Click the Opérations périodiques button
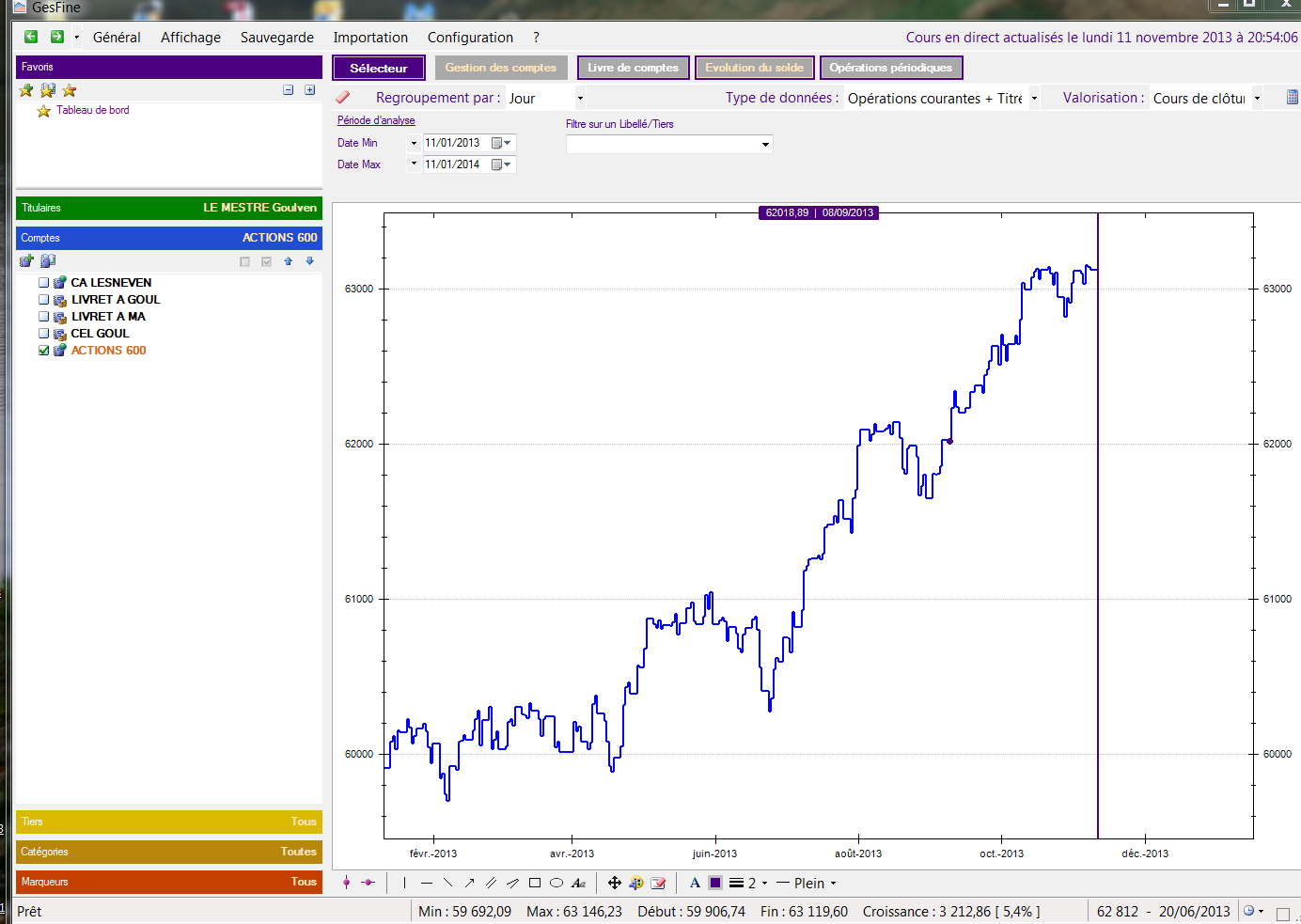 890,68
